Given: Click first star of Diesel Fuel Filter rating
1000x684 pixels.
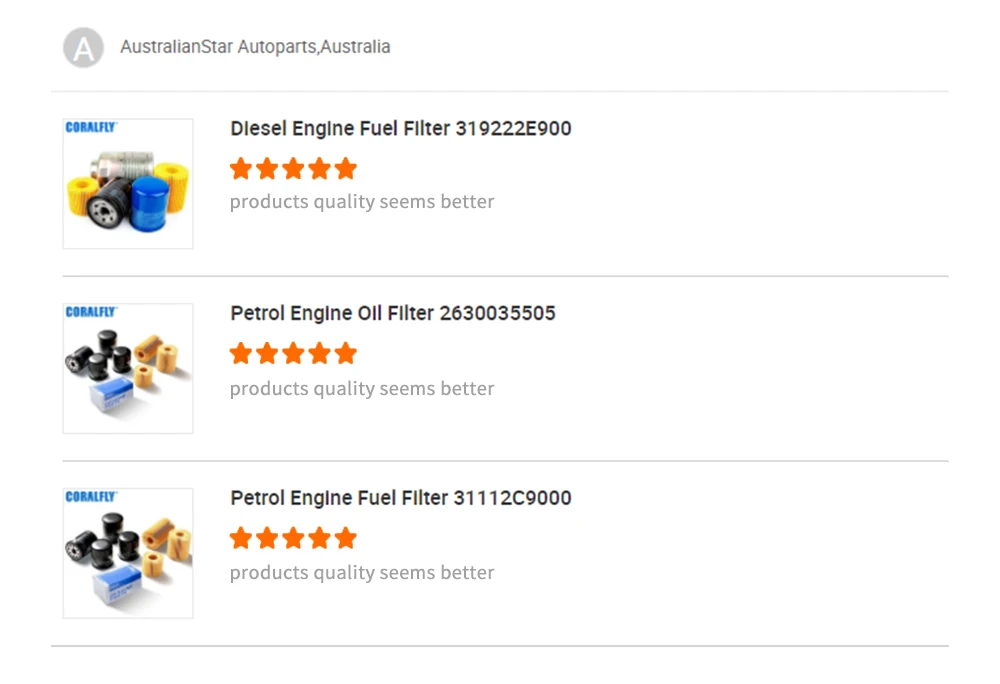Looking at the screenshot, I should click(241, 168).
